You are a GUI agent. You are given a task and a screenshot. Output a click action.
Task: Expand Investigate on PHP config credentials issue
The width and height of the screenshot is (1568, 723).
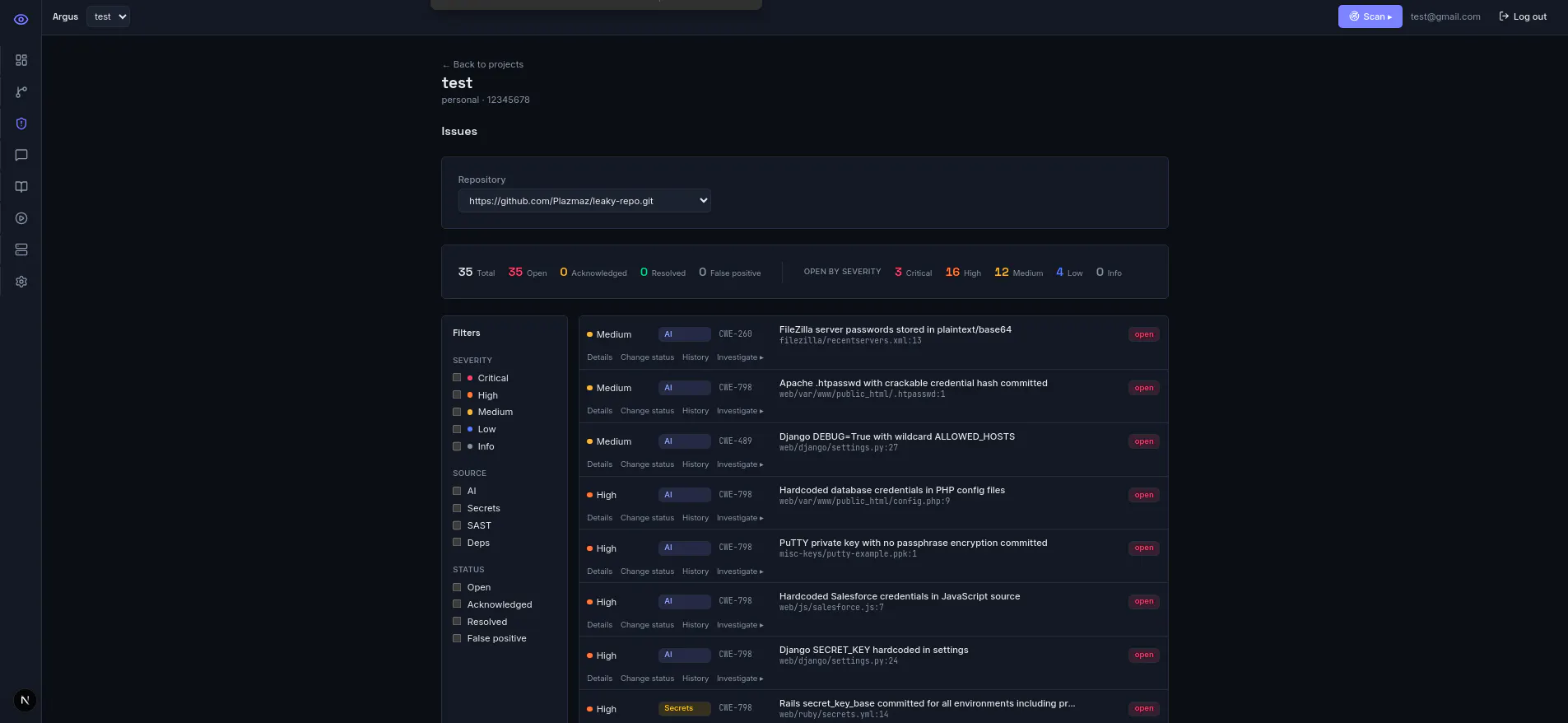(740, 518)
